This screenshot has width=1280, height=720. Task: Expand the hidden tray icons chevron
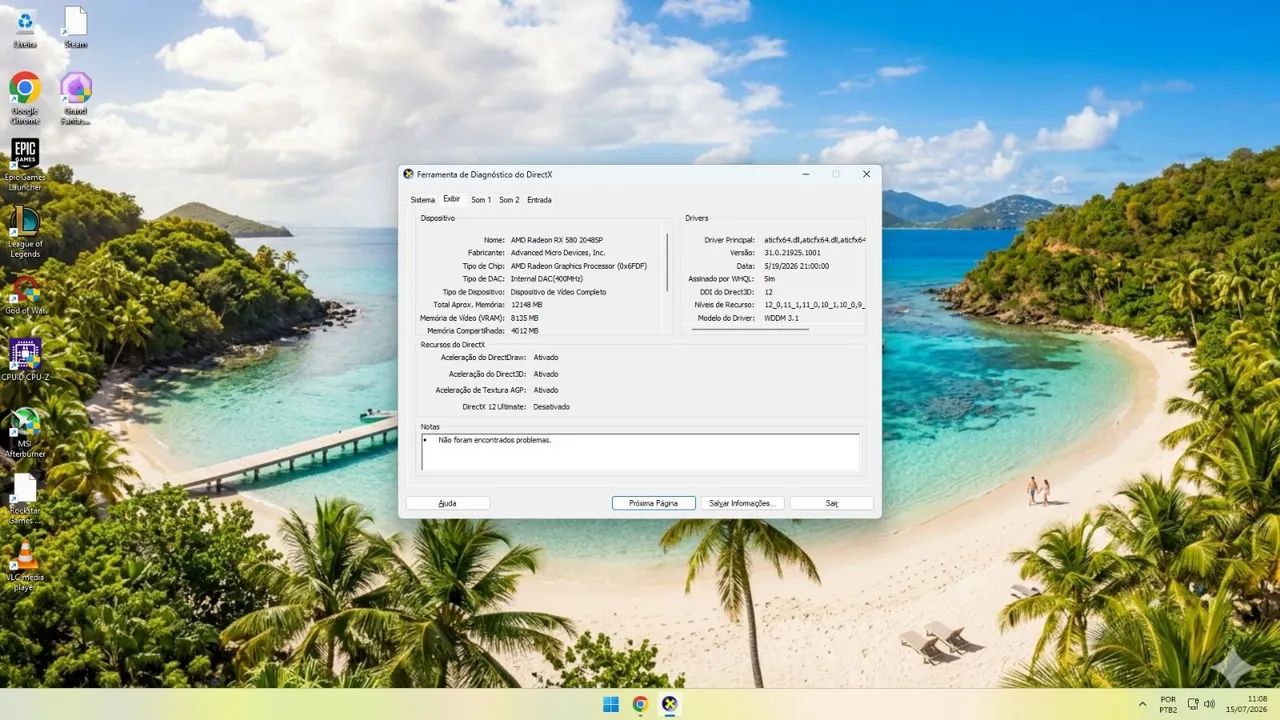click(x=1142, y=704)
